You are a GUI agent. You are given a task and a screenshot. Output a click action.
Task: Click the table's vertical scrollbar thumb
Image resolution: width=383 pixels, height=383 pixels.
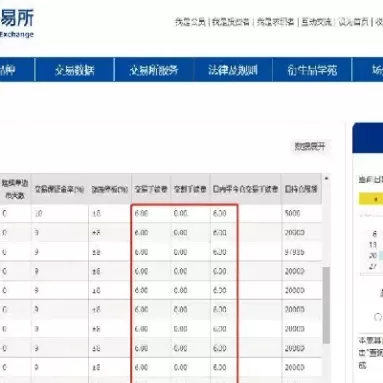(x=326, y=305)
